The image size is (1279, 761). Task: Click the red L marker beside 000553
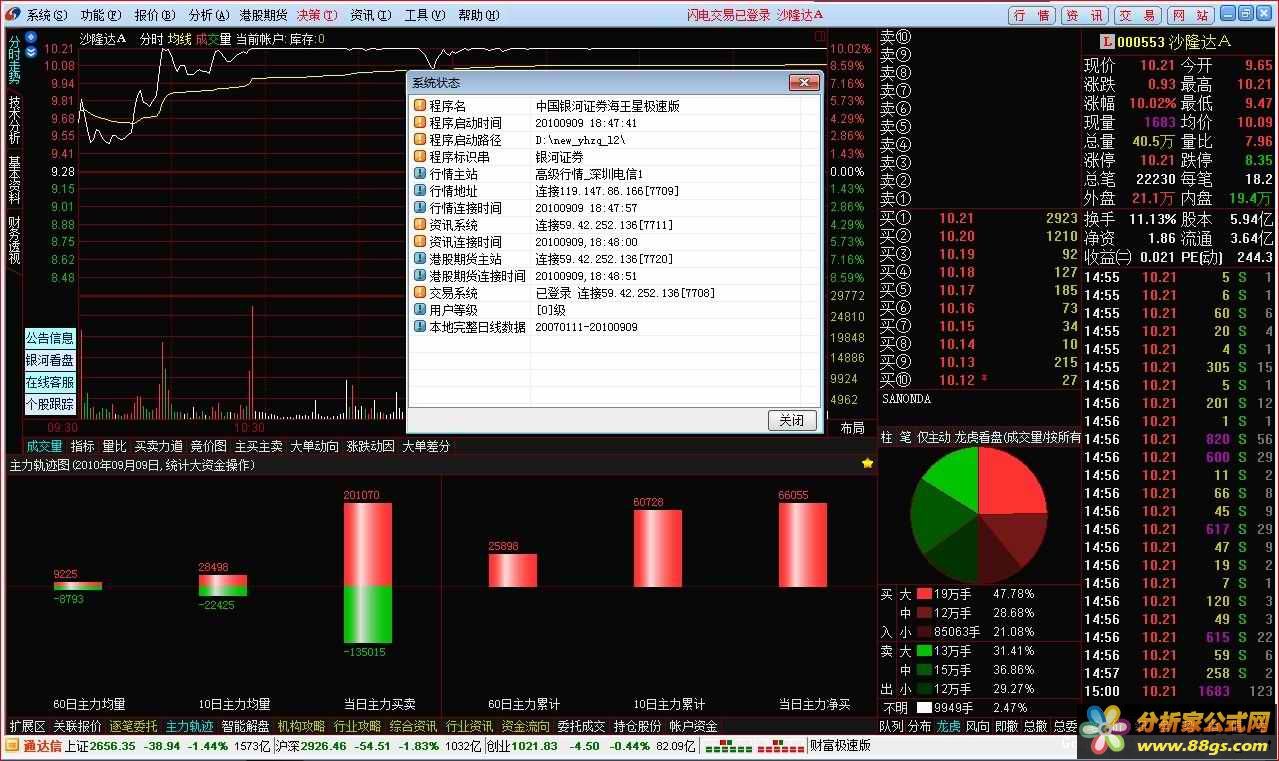pos(1107,42)
